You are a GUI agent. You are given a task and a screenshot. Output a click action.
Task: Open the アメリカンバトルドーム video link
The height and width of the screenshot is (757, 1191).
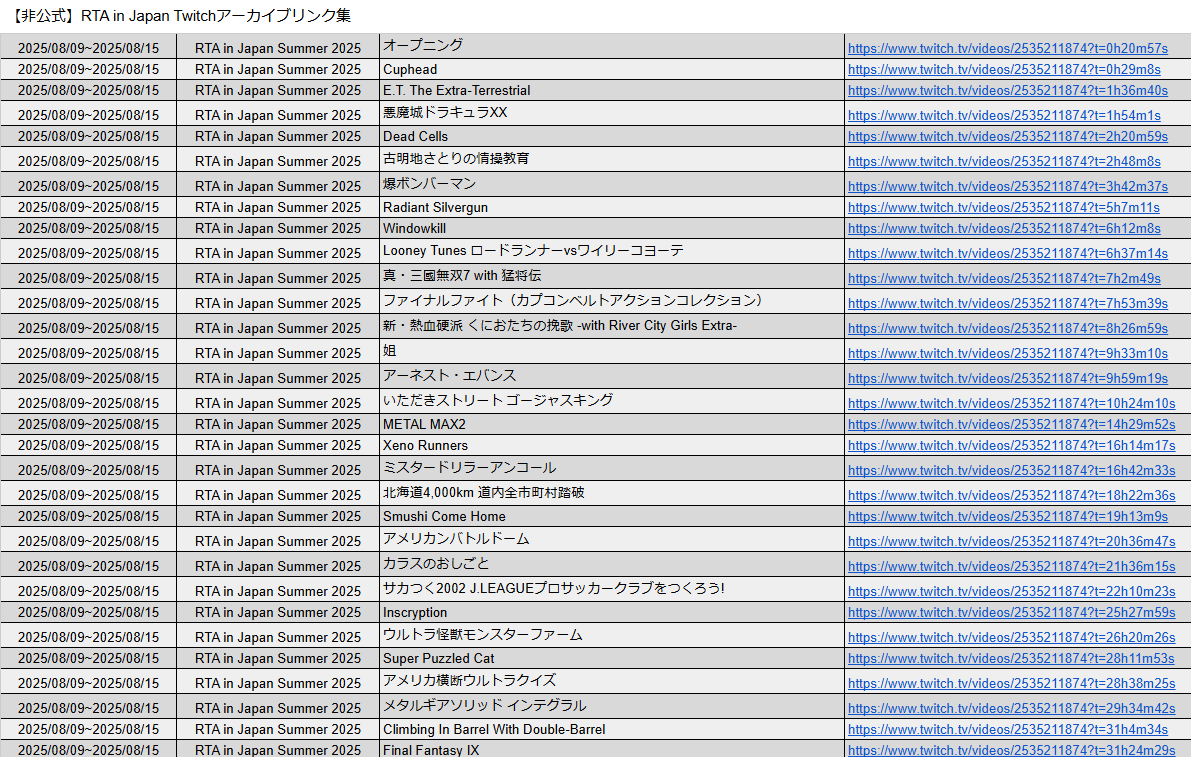pos(1011,542)
